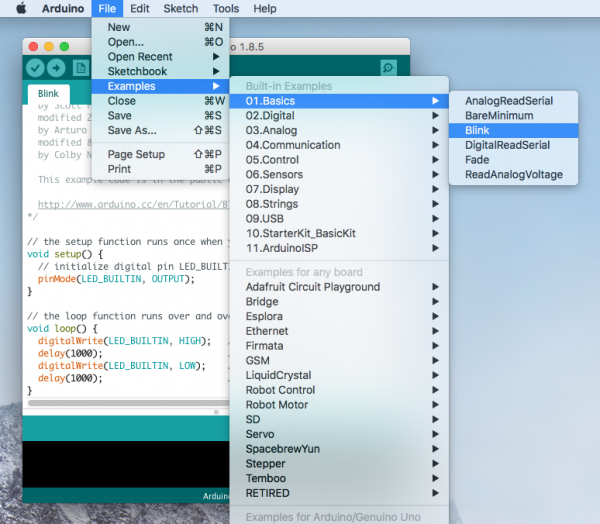The height and width of the screenshot is (524, 600).
Task: Click the File menu in menu bar
Action: coord(107,8)
